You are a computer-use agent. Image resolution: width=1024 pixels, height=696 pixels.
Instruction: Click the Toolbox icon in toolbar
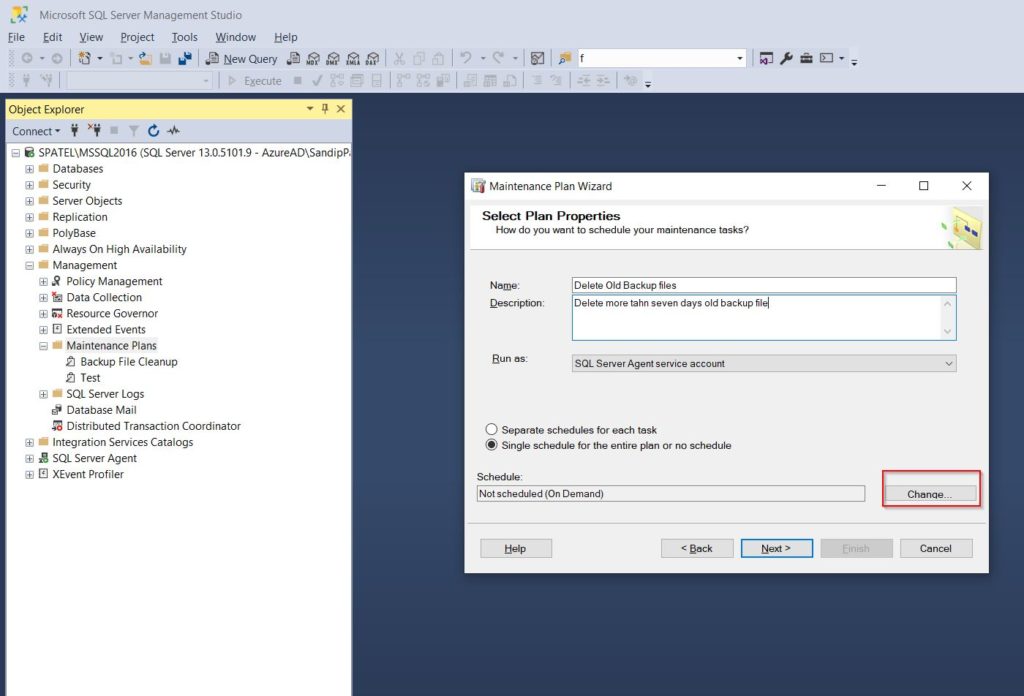point(807,59)
